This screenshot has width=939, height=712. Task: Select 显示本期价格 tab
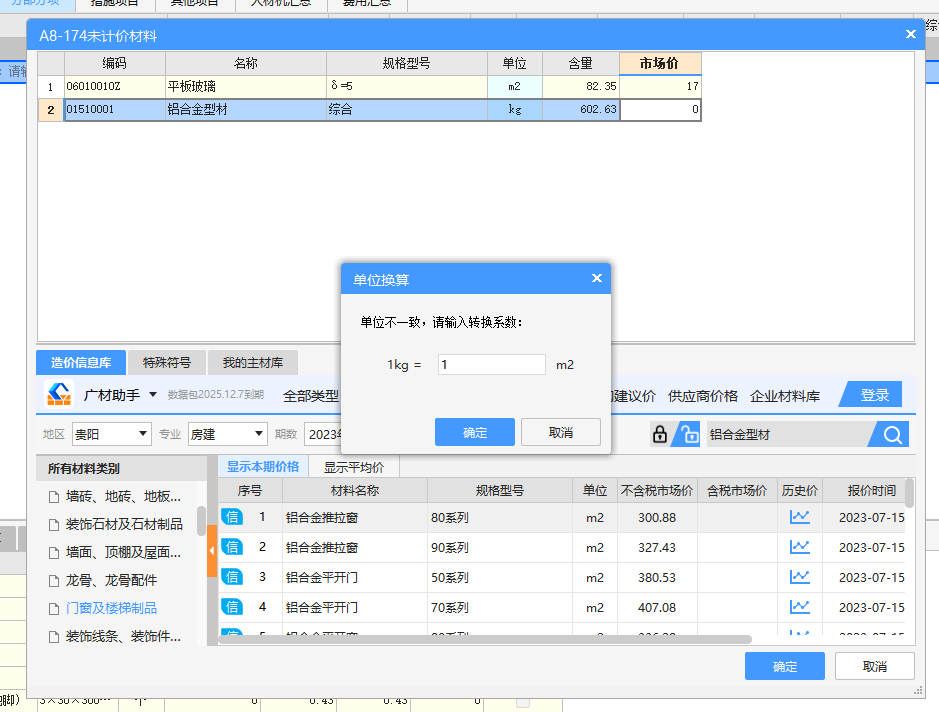[263, 466]
